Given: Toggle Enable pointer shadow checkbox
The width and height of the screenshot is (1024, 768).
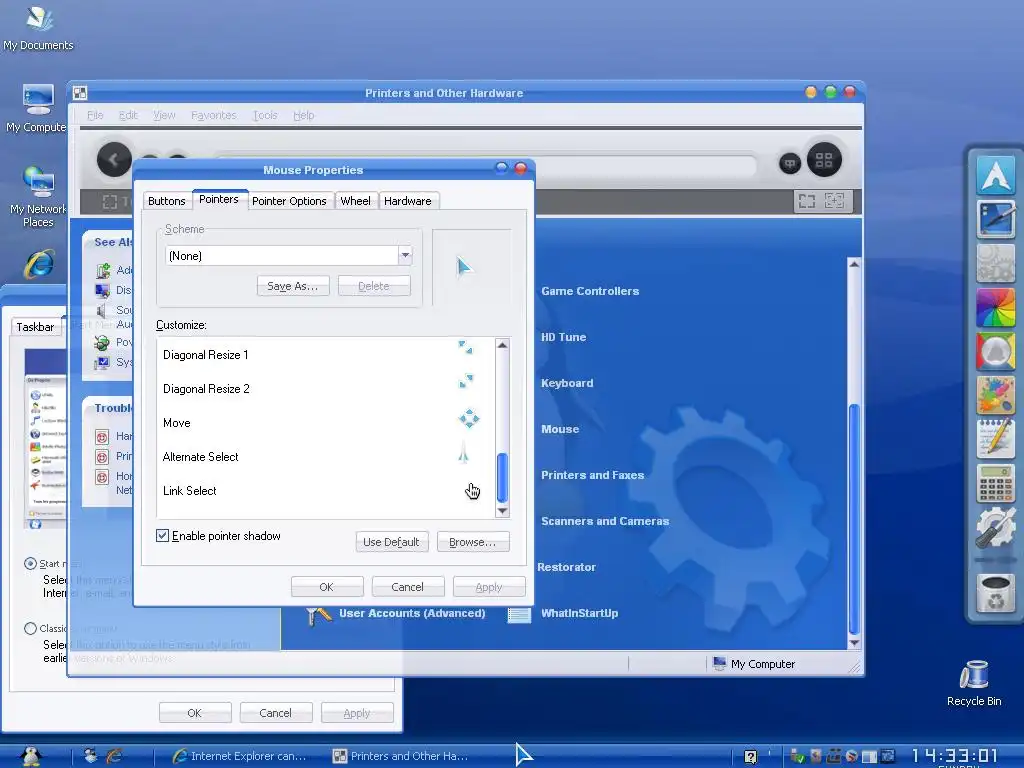Looking at the screenshot, I should (x=163, y=536).
